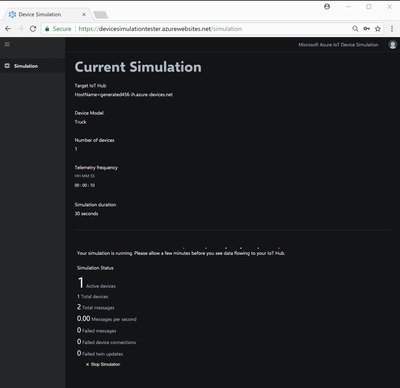Select the Simulation sidebar item
The height and width of the screenshot is (388, 400).
(32, 66)
